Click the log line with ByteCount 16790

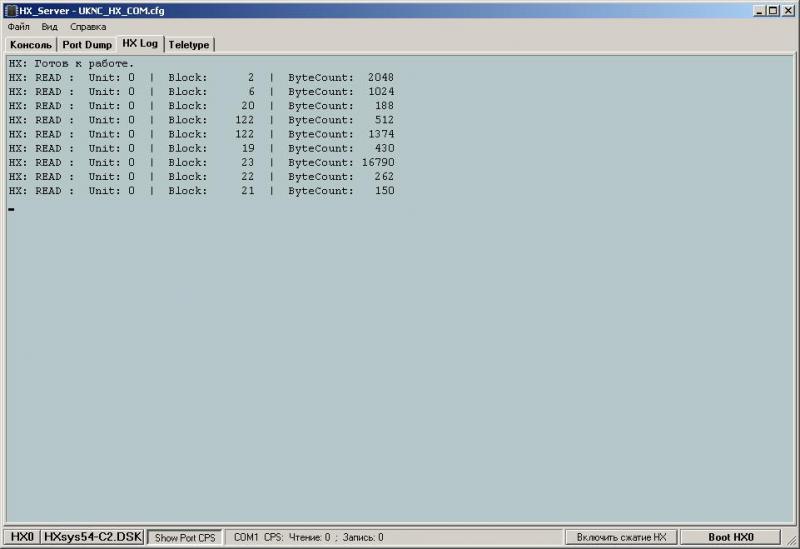[x=200, y=162]
